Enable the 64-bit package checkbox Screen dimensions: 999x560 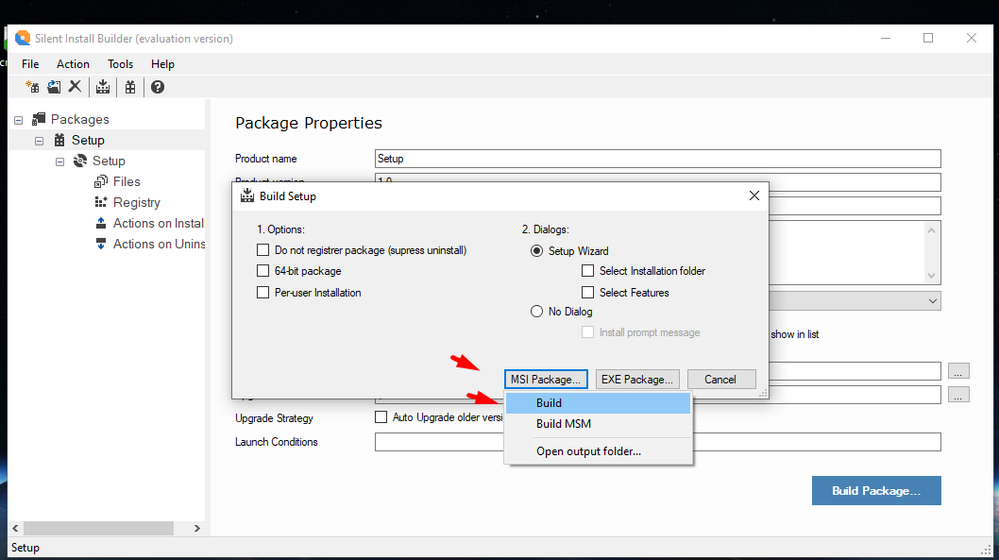[x=262, y=271]
